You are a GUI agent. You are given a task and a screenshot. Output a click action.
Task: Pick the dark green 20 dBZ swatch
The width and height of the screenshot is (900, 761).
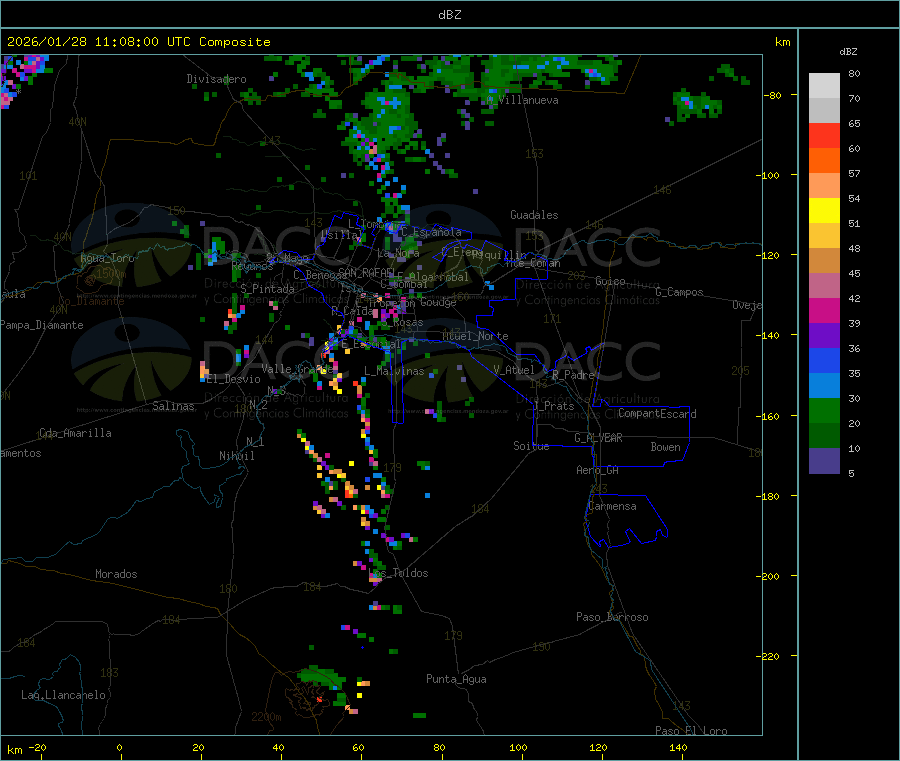coord(824,435)
